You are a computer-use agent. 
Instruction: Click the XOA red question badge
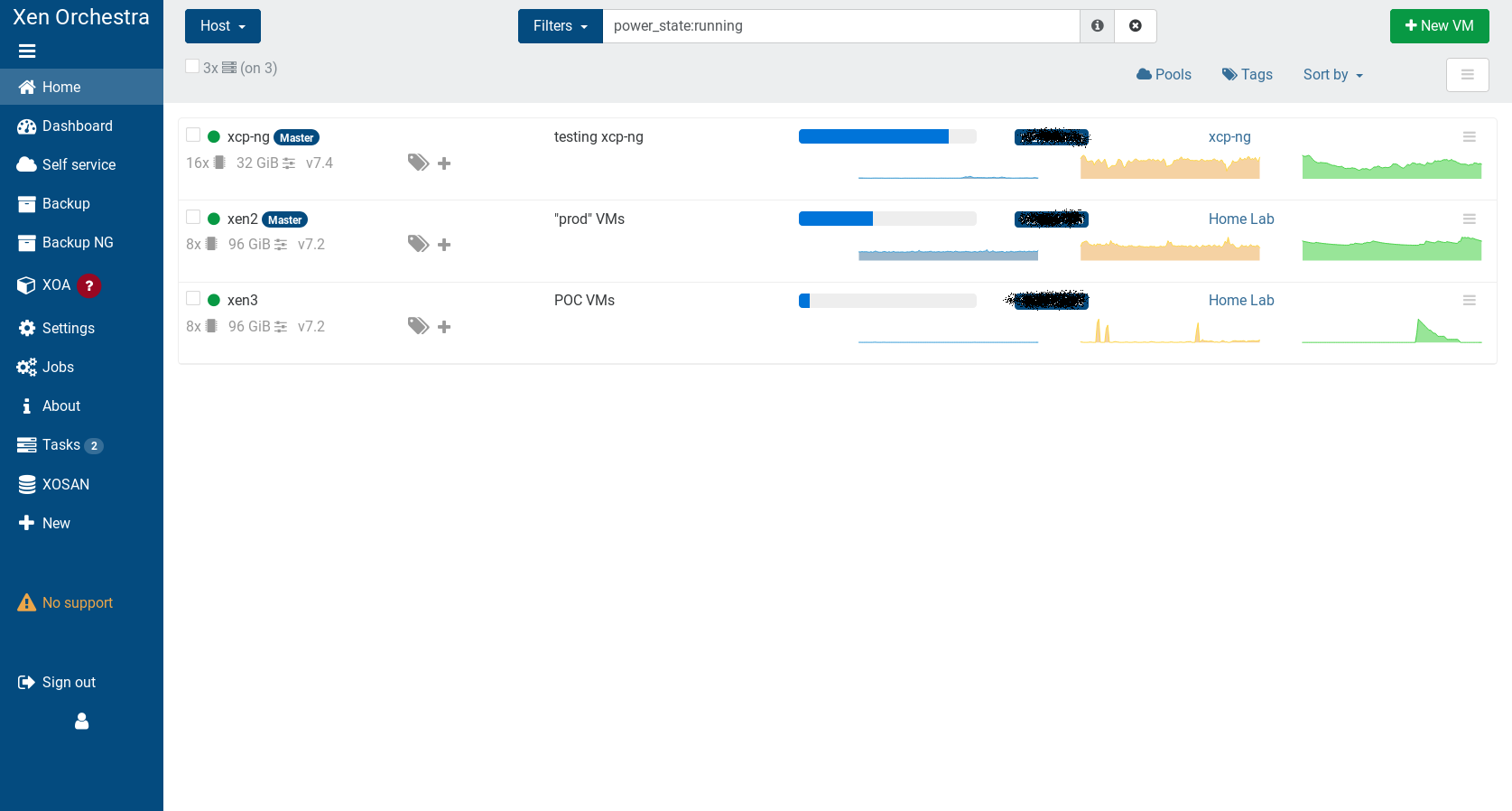[88, 285]
